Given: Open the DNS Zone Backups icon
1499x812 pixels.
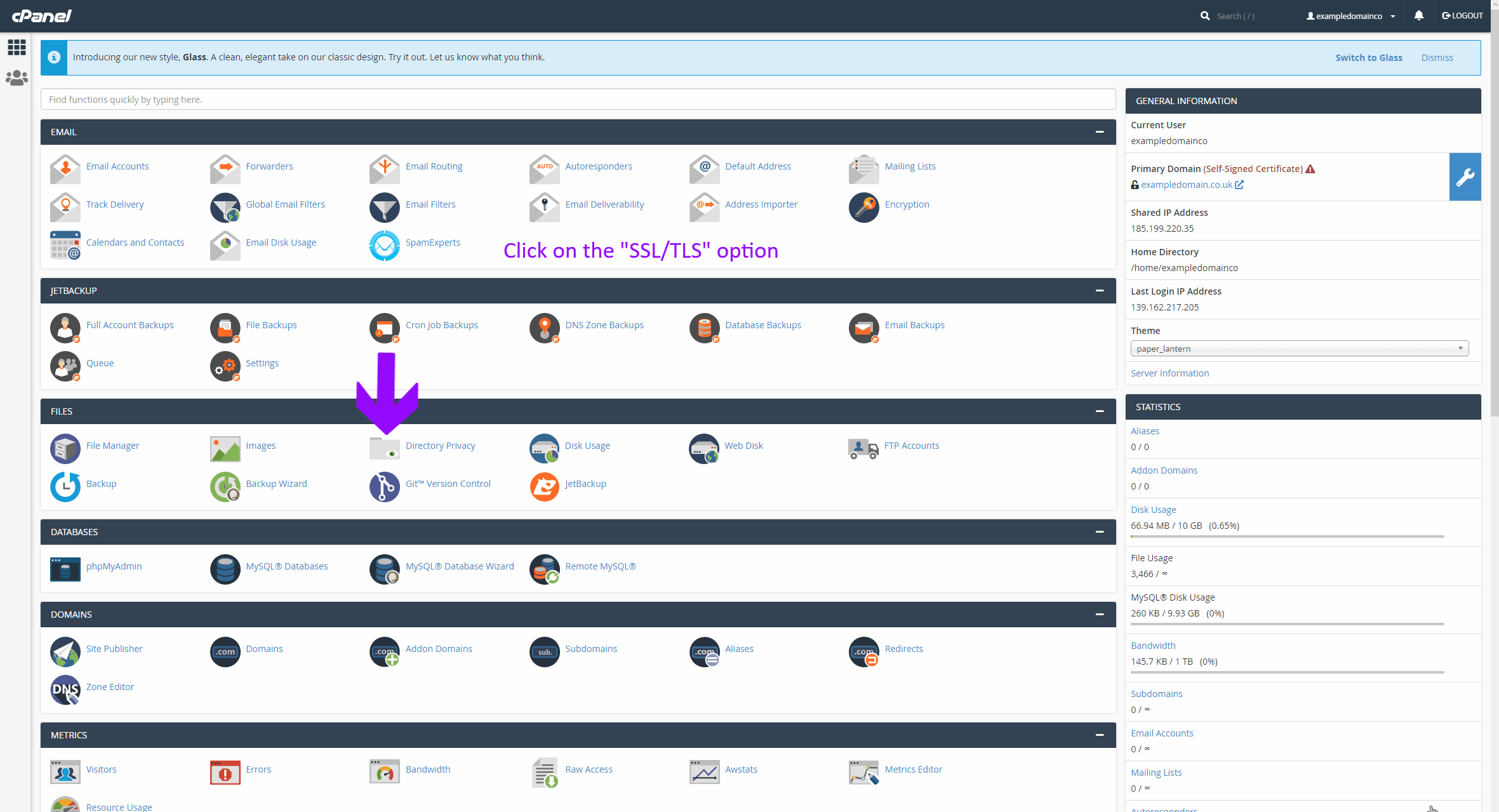Looking at the screenshot, I should click(x=545, y=328).
